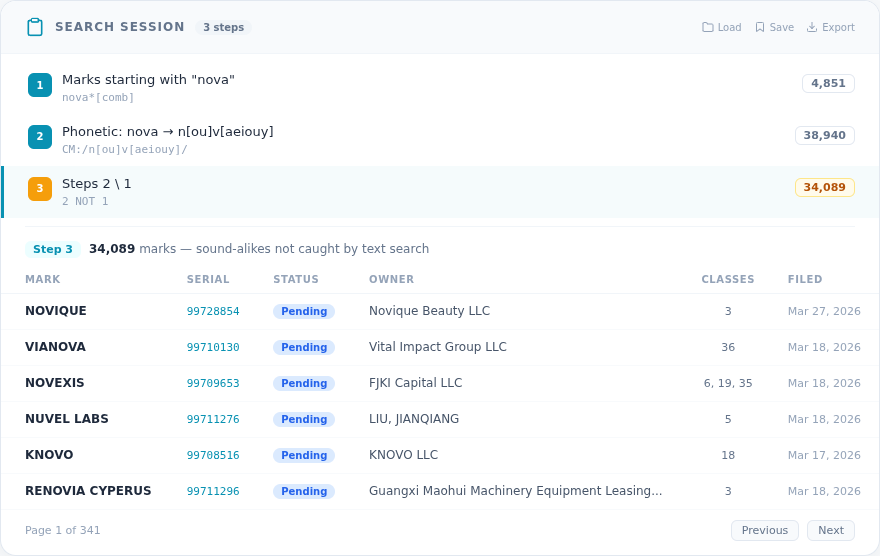Click the Export download icon
The height and width of the screenshot is (556, 880).
click(812, 28)
